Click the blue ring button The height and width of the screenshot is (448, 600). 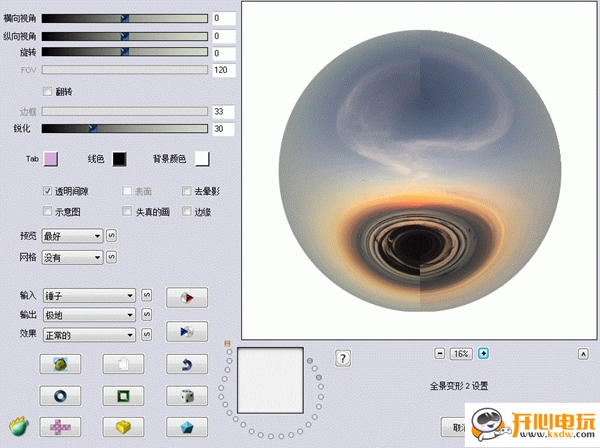[x=60, y=396]
